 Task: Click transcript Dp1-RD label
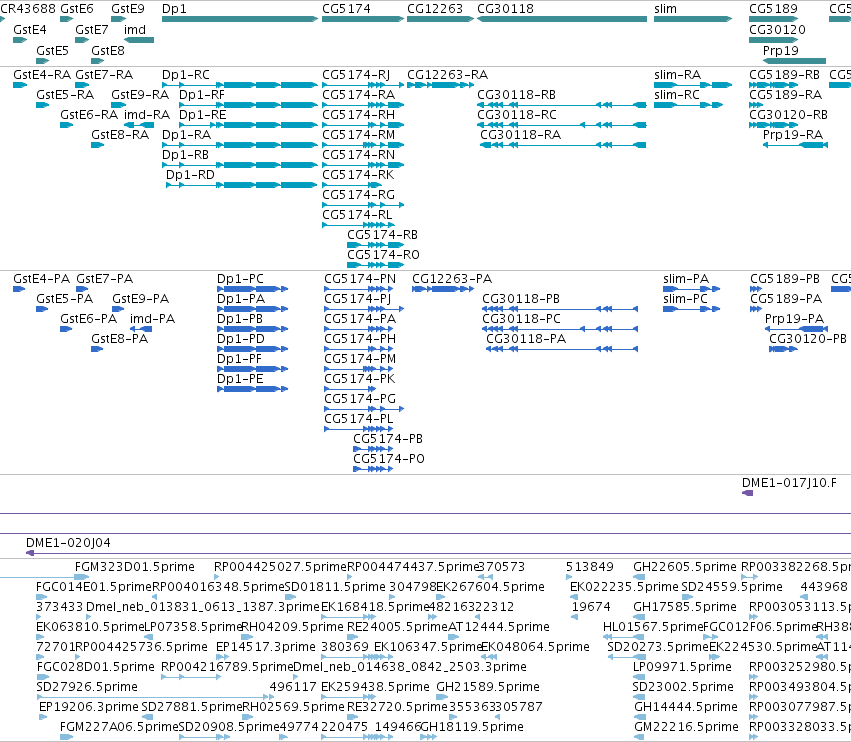[x=190, y=175]
